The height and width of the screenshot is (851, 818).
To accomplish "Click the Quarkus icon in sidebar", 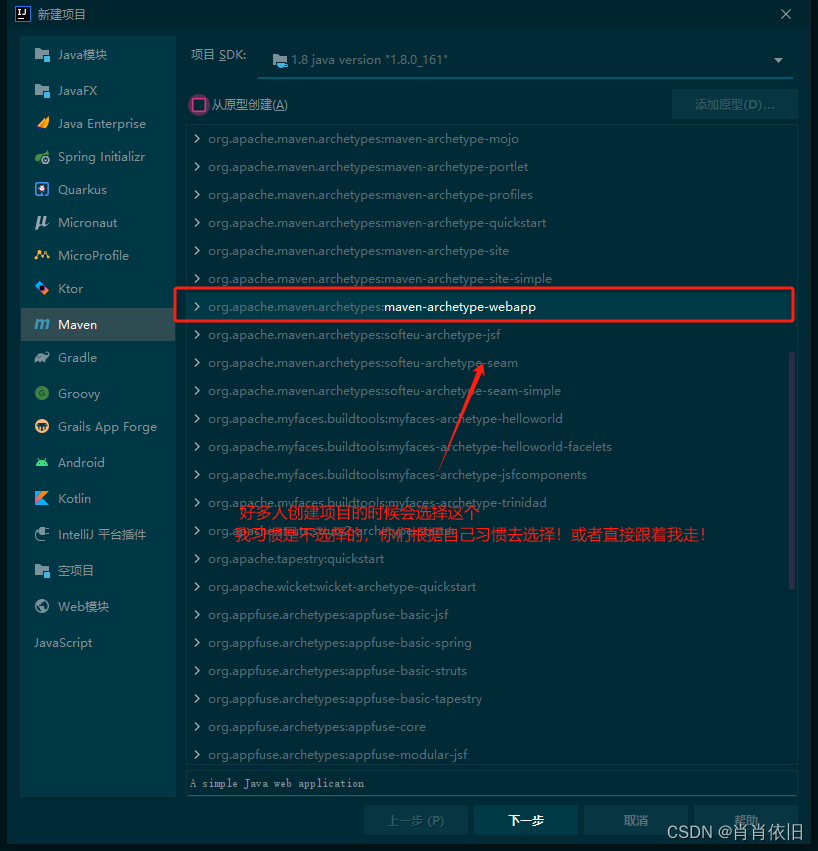I will coord(42,189).
